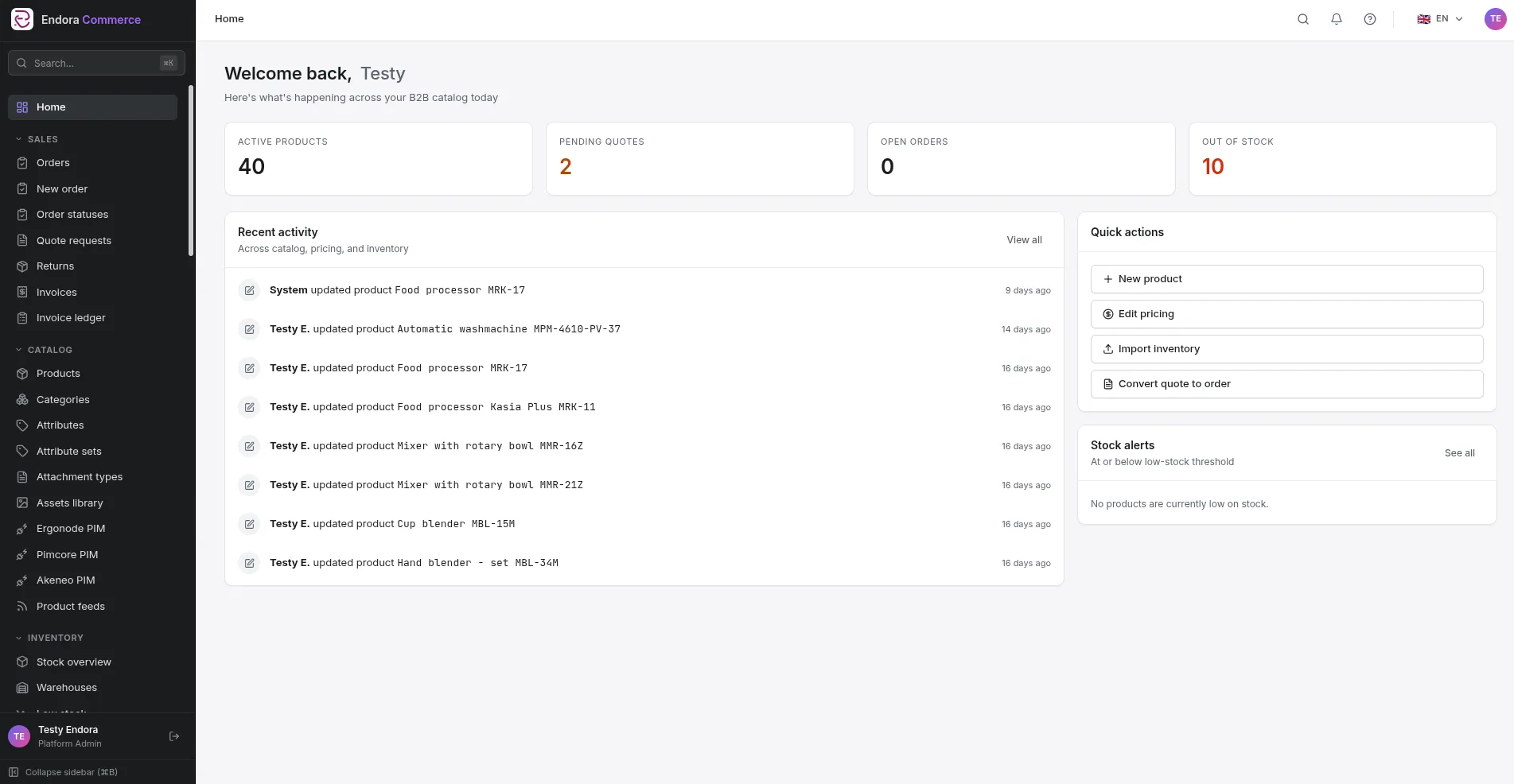The image size is (1514, 784).
Task: Click the Automatic washmachine MPM-4610-PV-37 activity row
Action: [x=644, y=329]
